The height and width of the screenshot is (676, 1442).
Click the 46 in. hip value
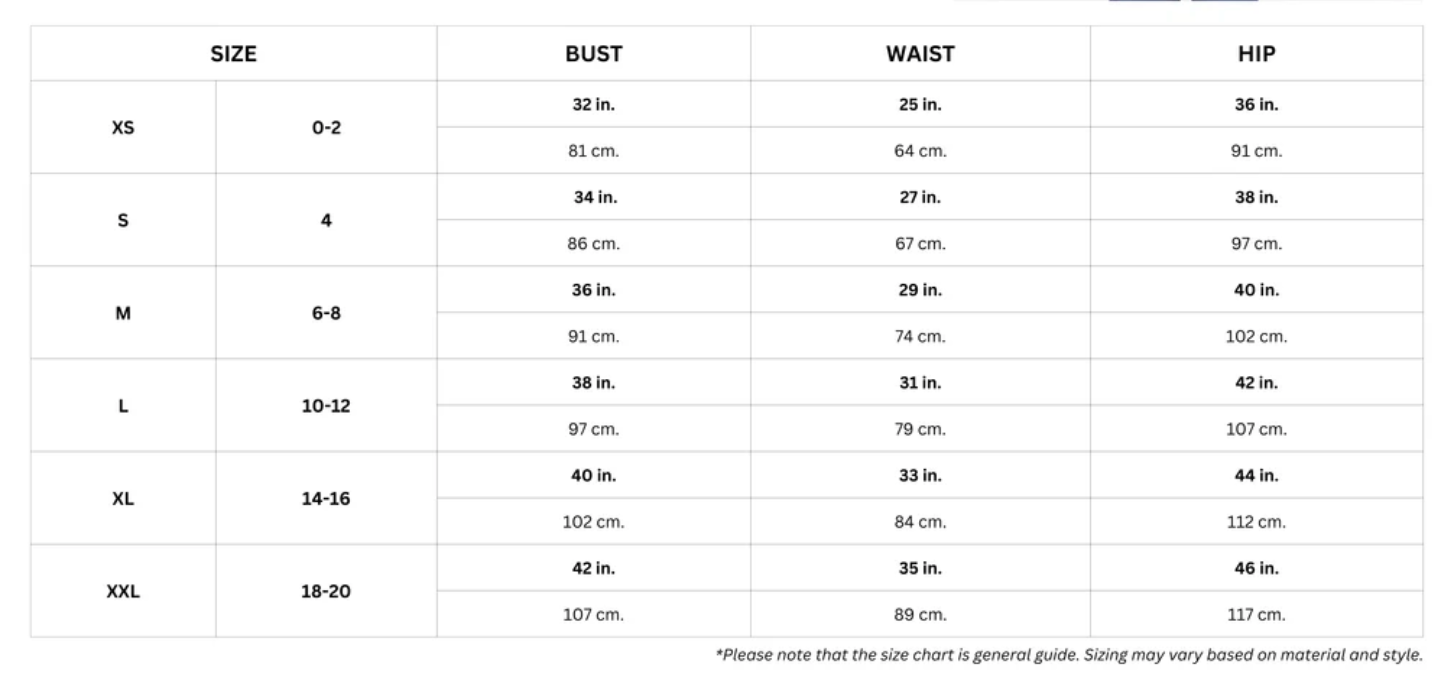[x=1256, y=568]
